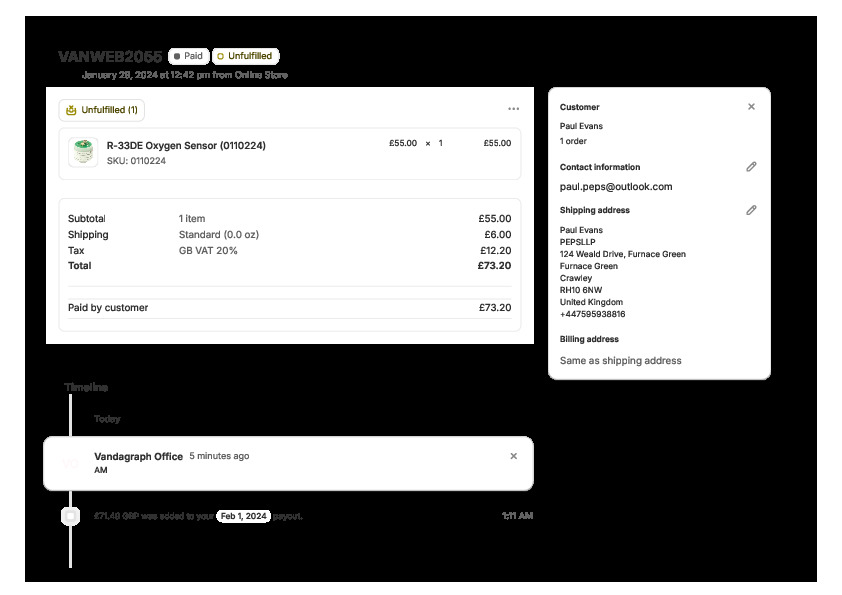The height and width of the screenshot is (595, 842).
Task: Click the 1:11 AM payout timestamp
Action: pos(517,516)
